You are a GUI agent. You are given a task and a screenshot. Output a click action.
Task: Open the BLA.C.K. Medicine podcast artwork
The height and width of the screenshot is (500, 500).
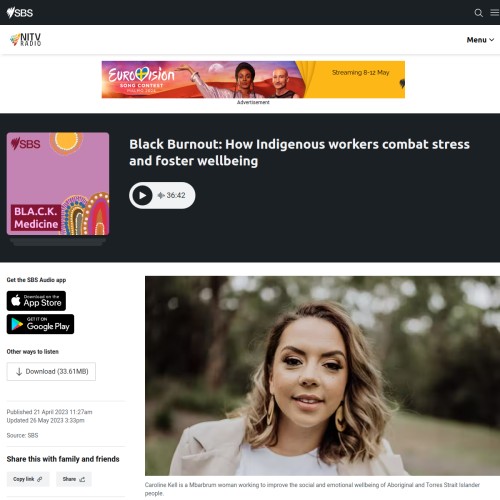click(58, 184)
